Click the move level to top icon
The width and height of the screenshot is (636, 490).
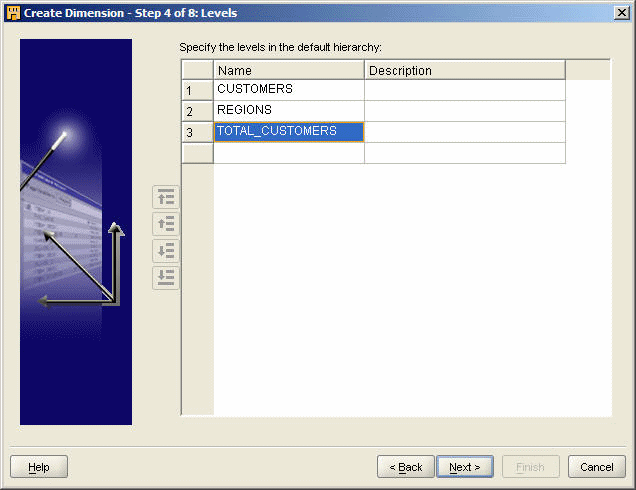166,197
